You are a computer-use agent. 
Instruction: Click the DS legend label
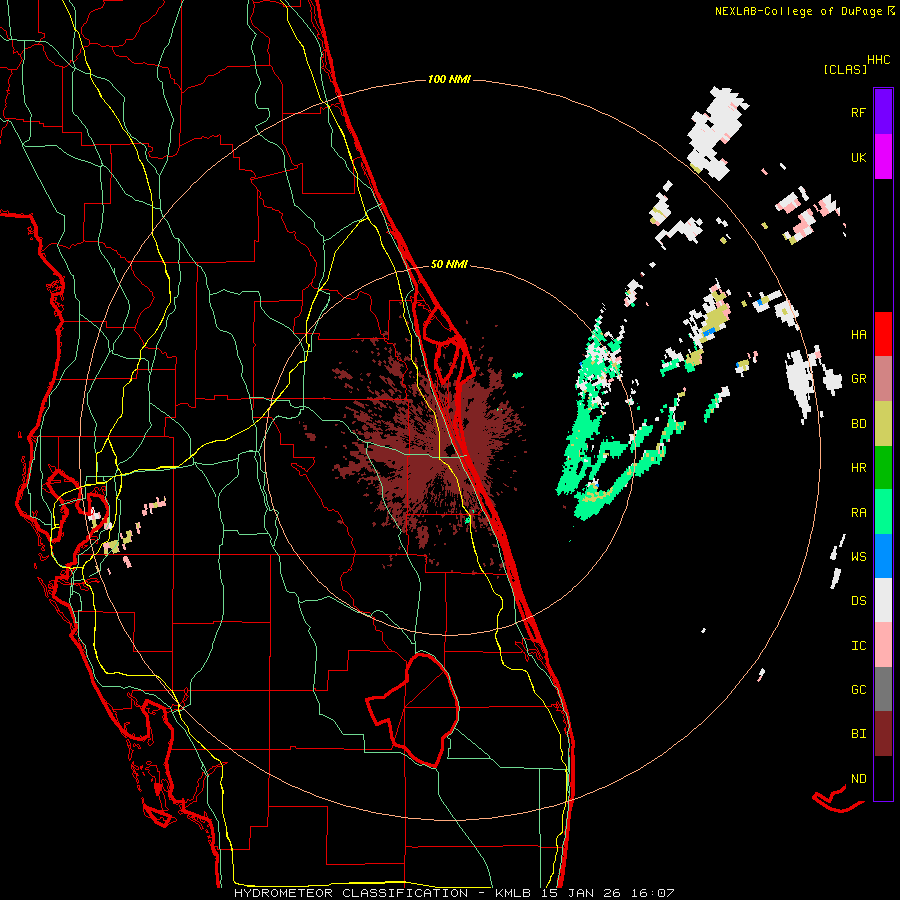pos(858,601)
